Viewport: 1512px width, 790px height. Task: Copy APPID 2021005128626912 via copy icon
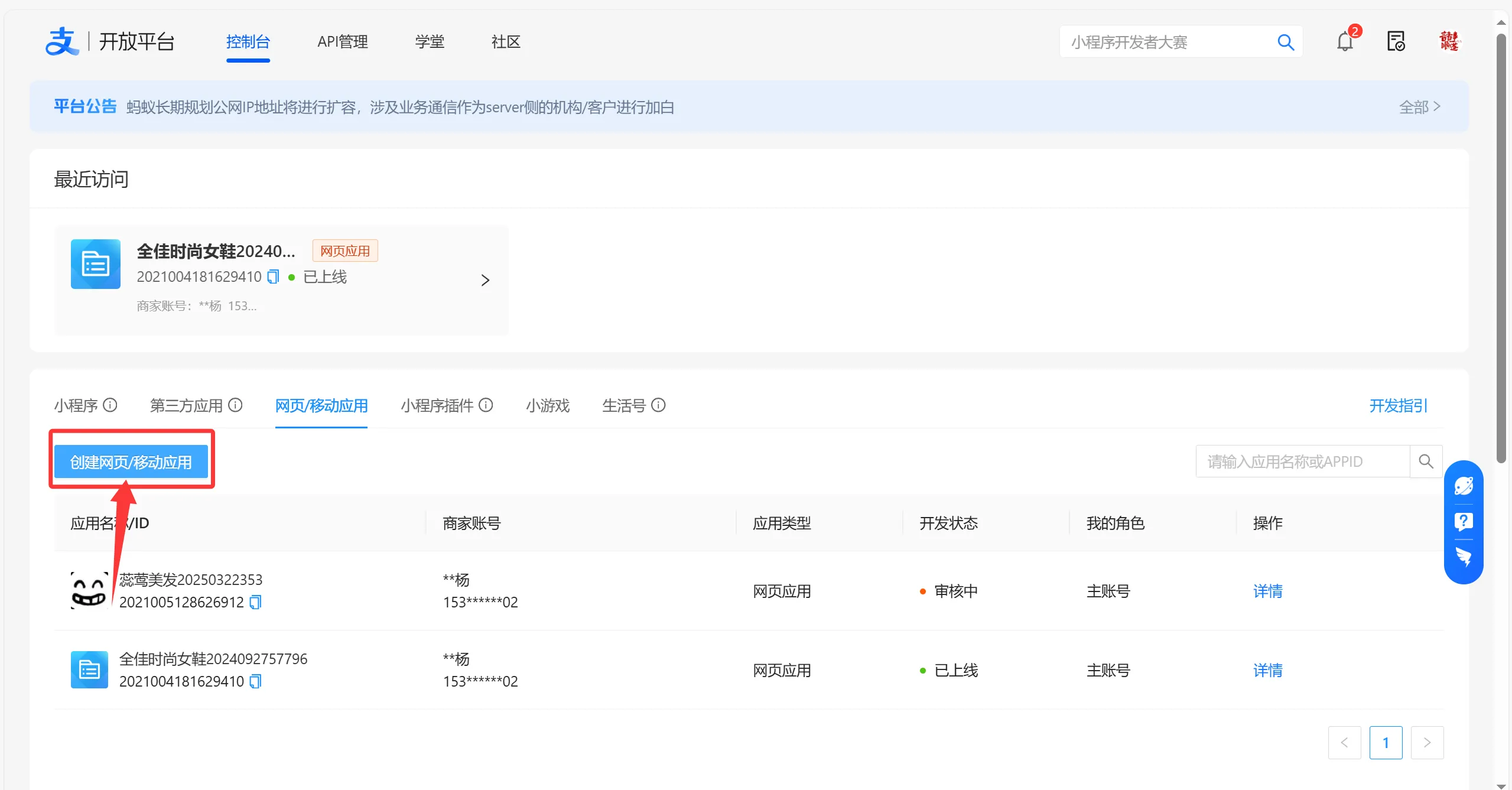(x=255, y=602)
